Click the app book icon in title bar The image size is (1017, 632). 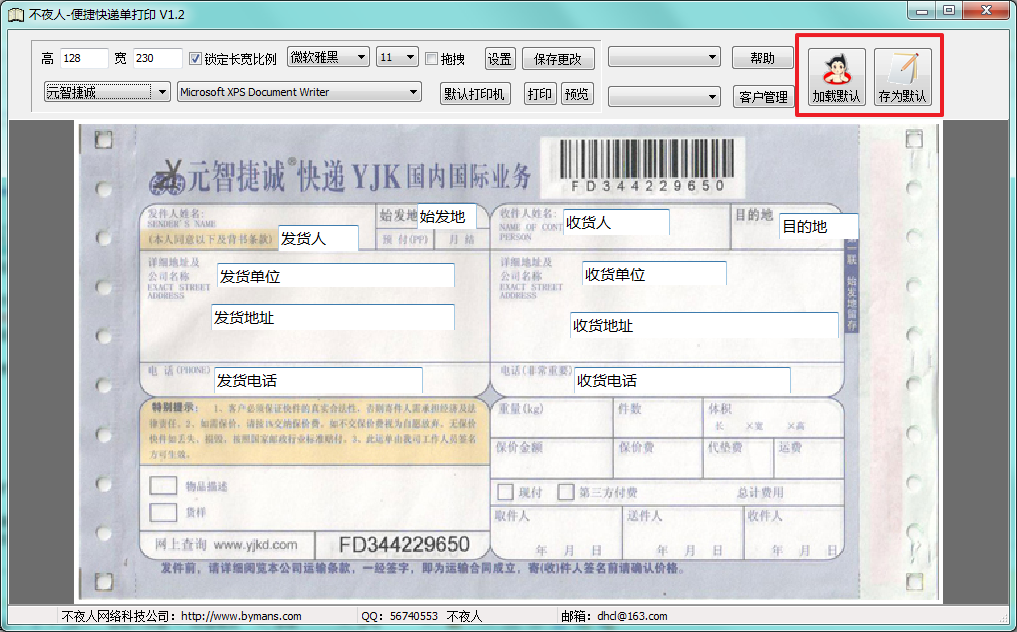tap(16, 14)
